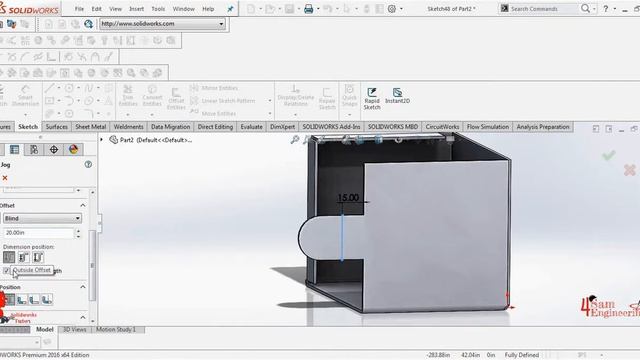Select fourth Jog Position option
The width and height of the screenshot is (640, 360).
(47, 300)
